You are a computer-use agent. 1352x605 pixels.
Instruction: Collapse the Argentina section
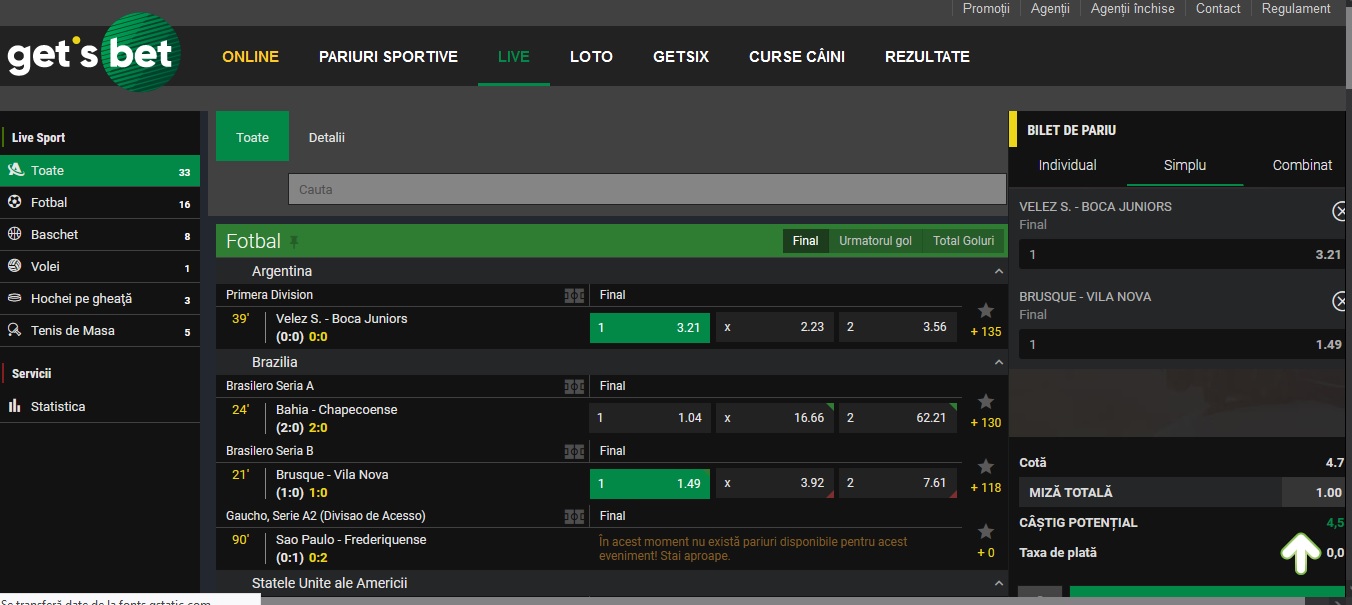coord(998,272)
